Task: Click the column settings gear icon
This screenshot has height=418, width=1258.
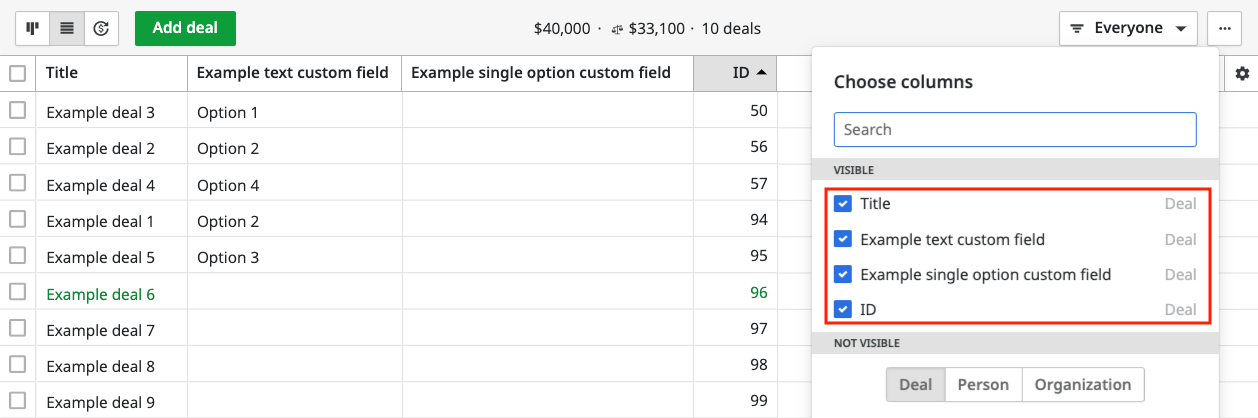Action: [1242, 73]
